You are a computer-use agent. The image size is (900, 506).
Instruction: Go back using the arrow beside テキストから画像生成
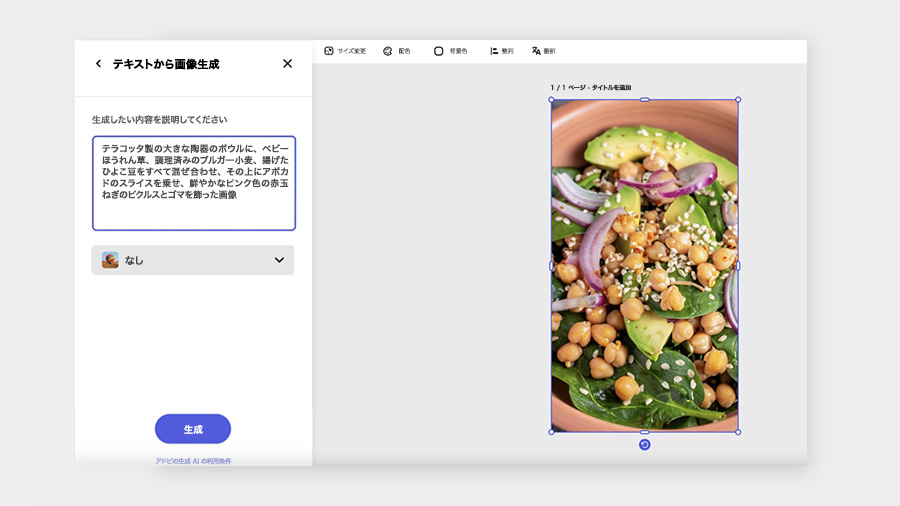(98, 64)
